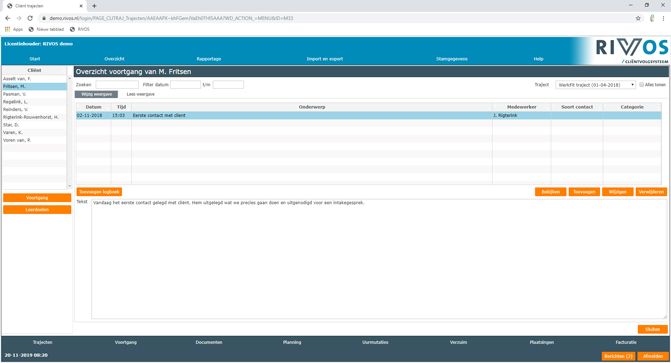Viewport: 671px width, 363px height.
Task: Click the orange Voortgang button in sidebar
Action: pyautogui.click(x=37, y=198)
